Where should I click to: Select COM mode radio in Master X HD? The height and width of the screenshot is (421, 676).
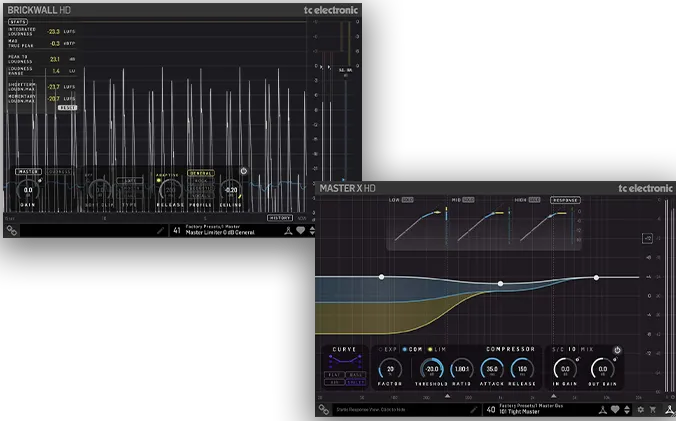[404, 349]
